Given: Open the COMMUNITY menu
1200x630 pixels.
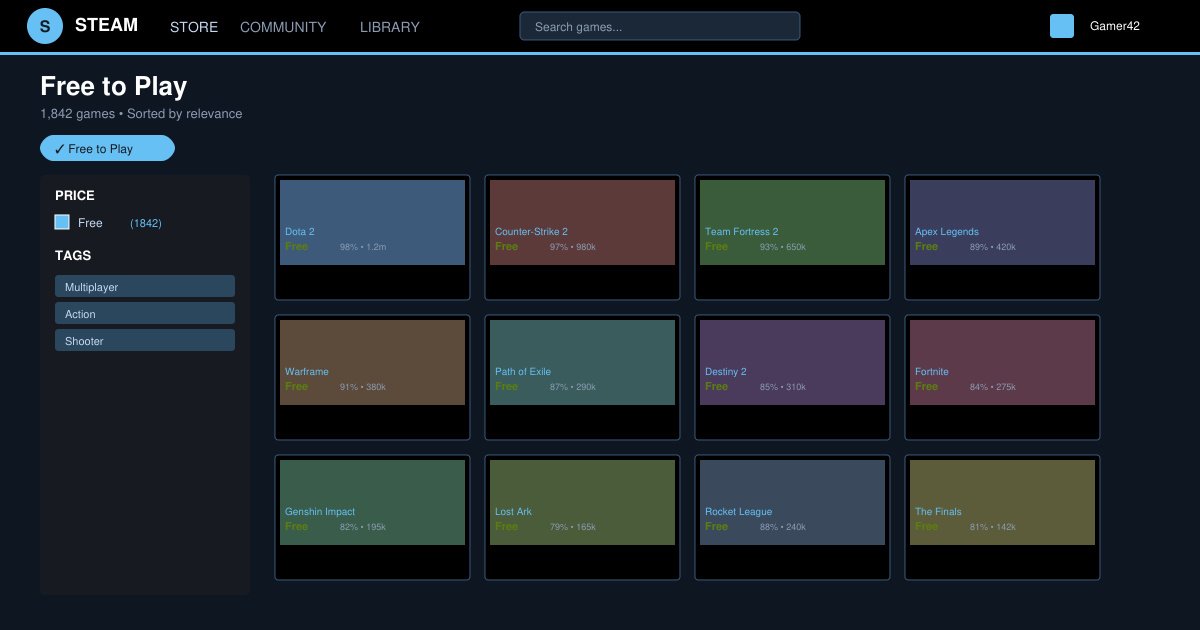Looking at the screenshot, I should (283, 27).
